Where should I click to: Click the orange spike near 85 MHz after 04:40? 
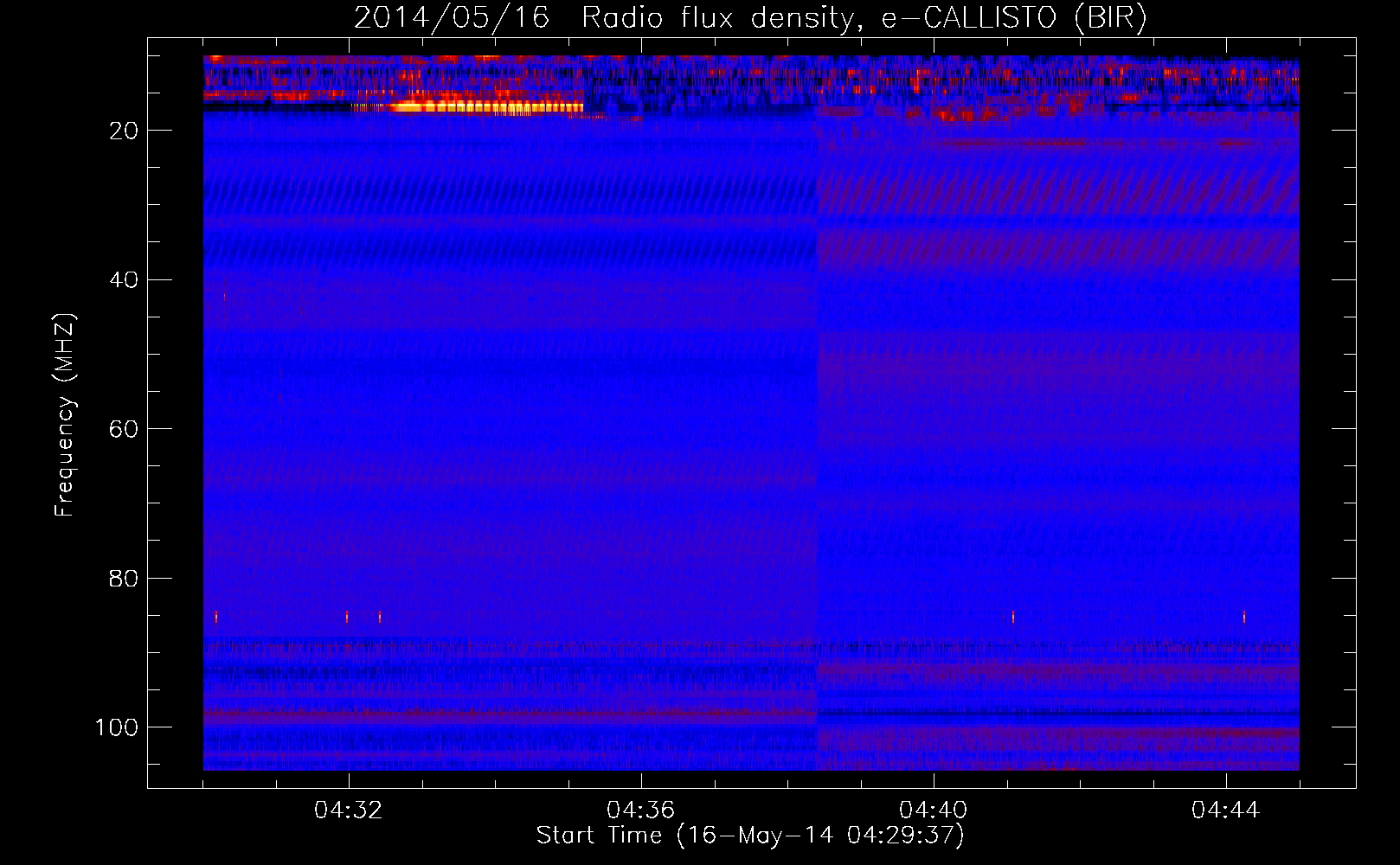point(1013,617)
